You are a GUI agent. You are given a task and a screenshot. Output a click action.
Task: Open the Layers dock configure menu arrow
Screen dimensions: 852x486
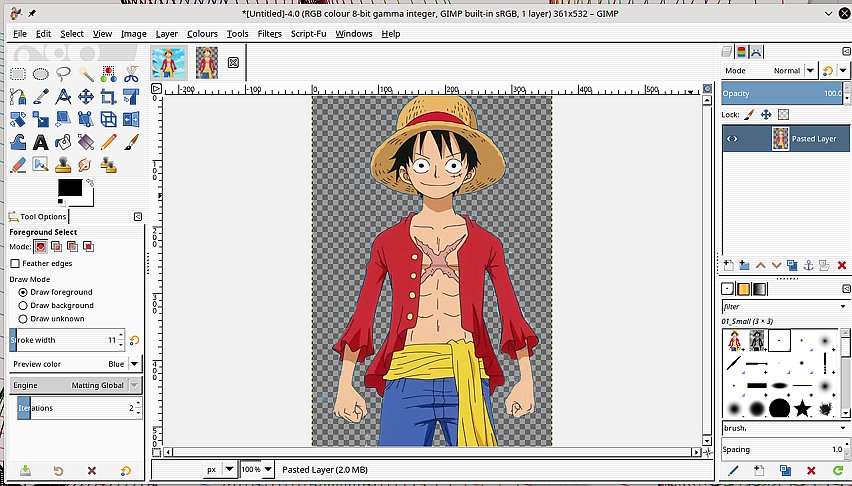[847, 51]
